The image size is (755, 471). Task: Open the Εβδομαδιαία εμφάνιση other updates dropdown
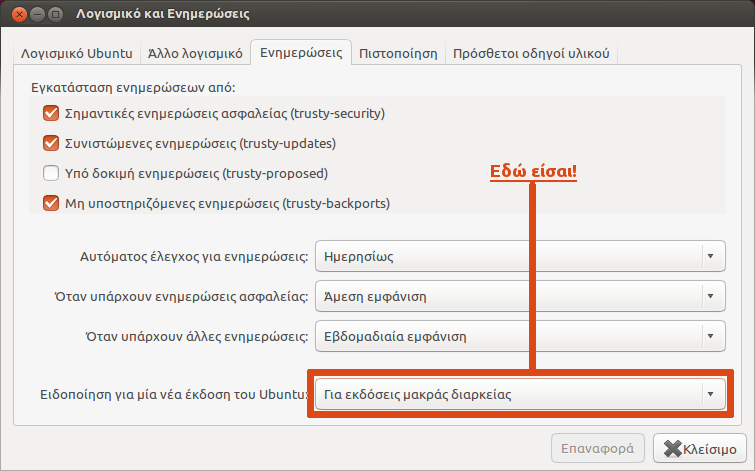pyautogui.click(x=519, y=336)
